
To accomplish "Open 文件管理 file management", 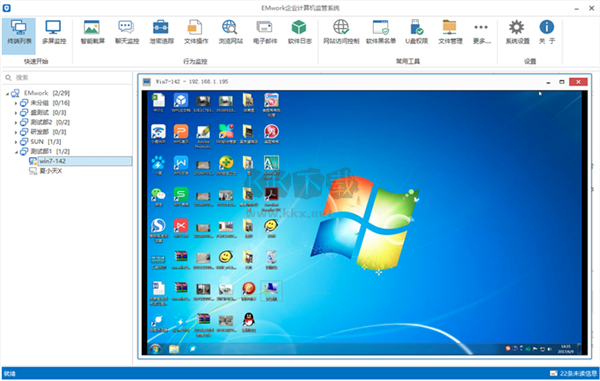I will (450, 32).
